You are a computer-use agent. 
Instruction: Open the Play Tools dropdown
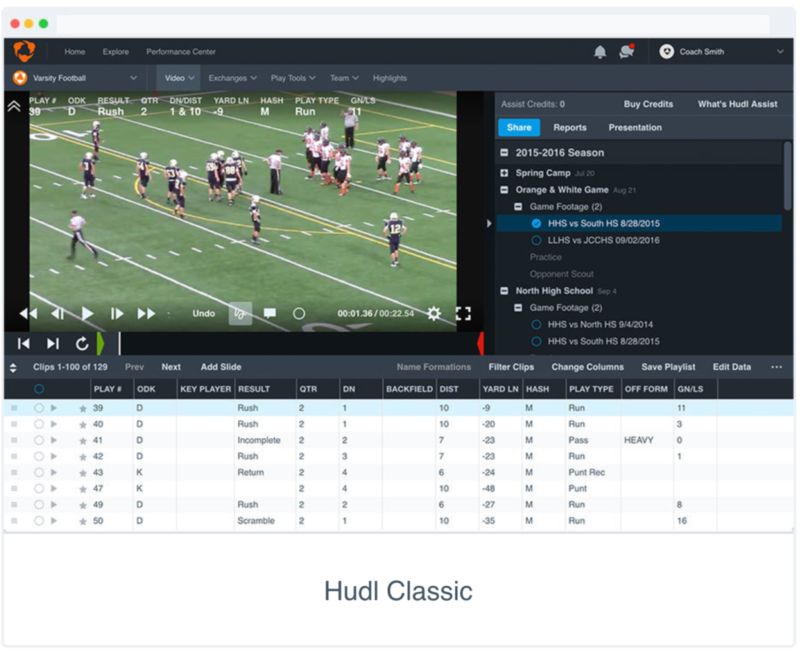click(x=293, y=78)
